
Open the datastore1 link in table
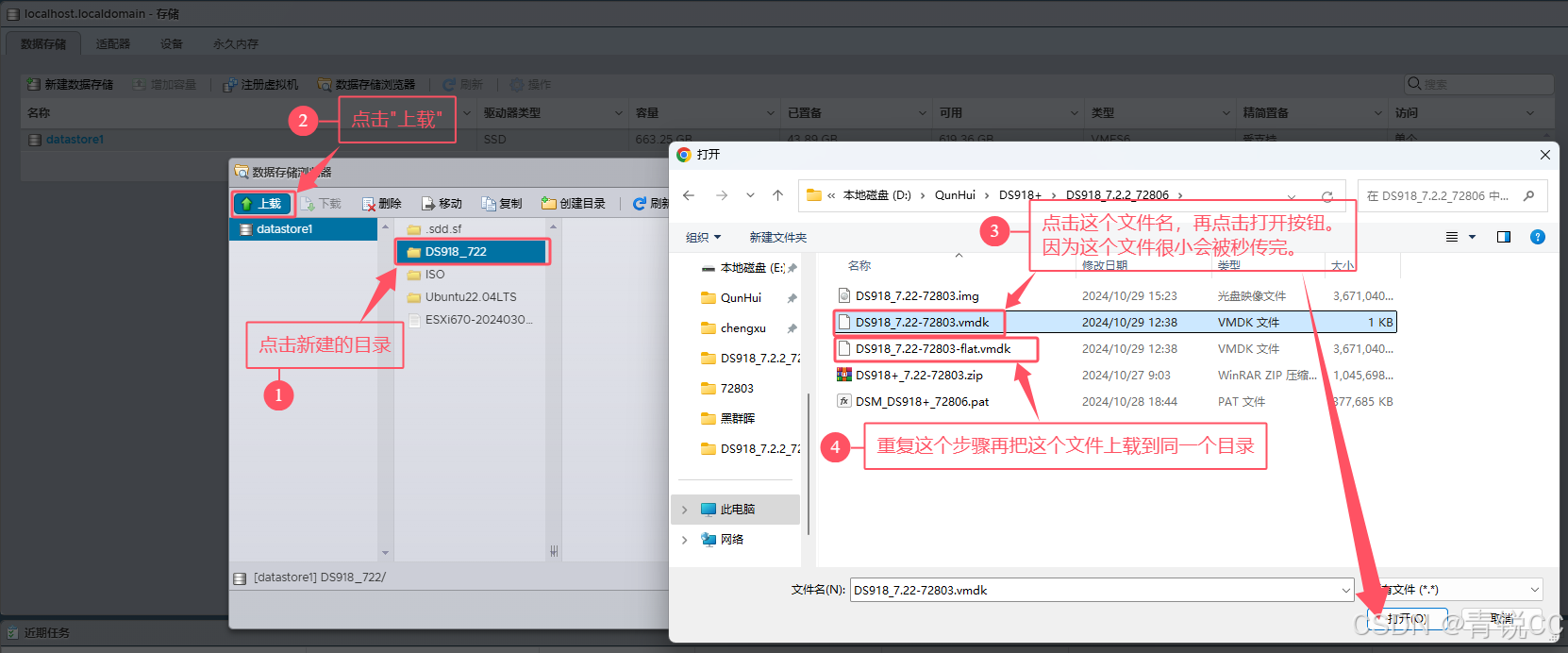tap(75, 140)
